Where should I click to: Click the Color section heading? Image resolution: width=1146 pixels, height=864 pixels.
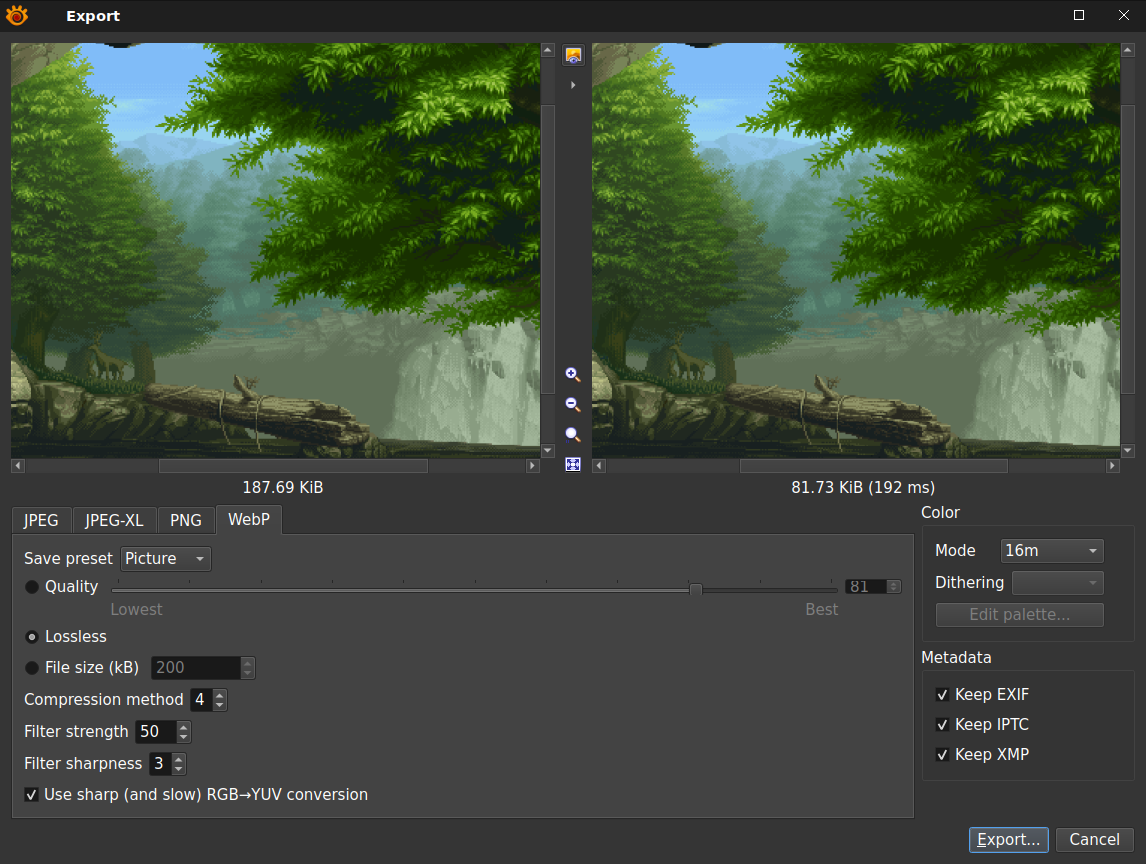(940, 512)
